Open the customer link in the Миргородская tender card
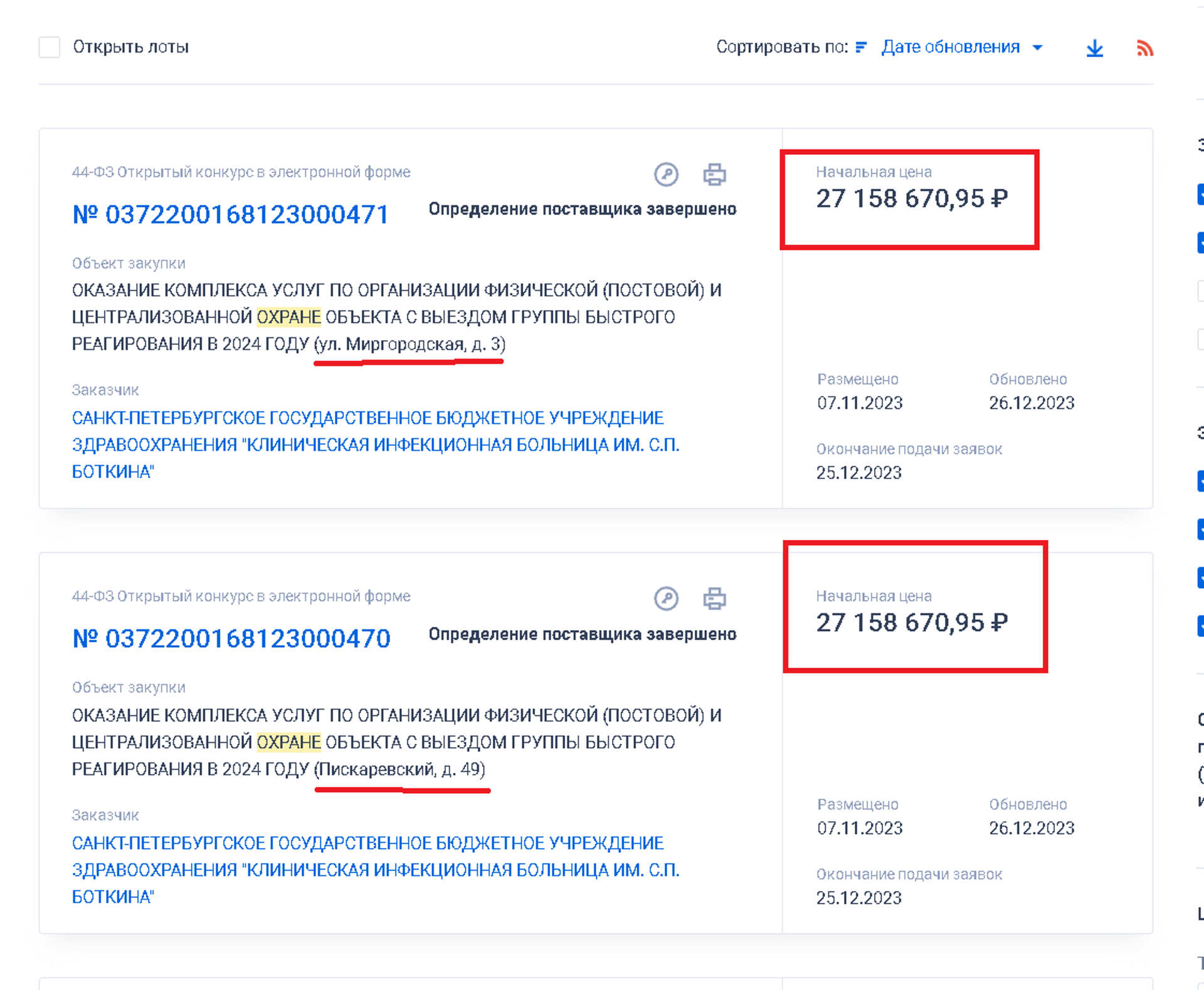 coord(376,445)
